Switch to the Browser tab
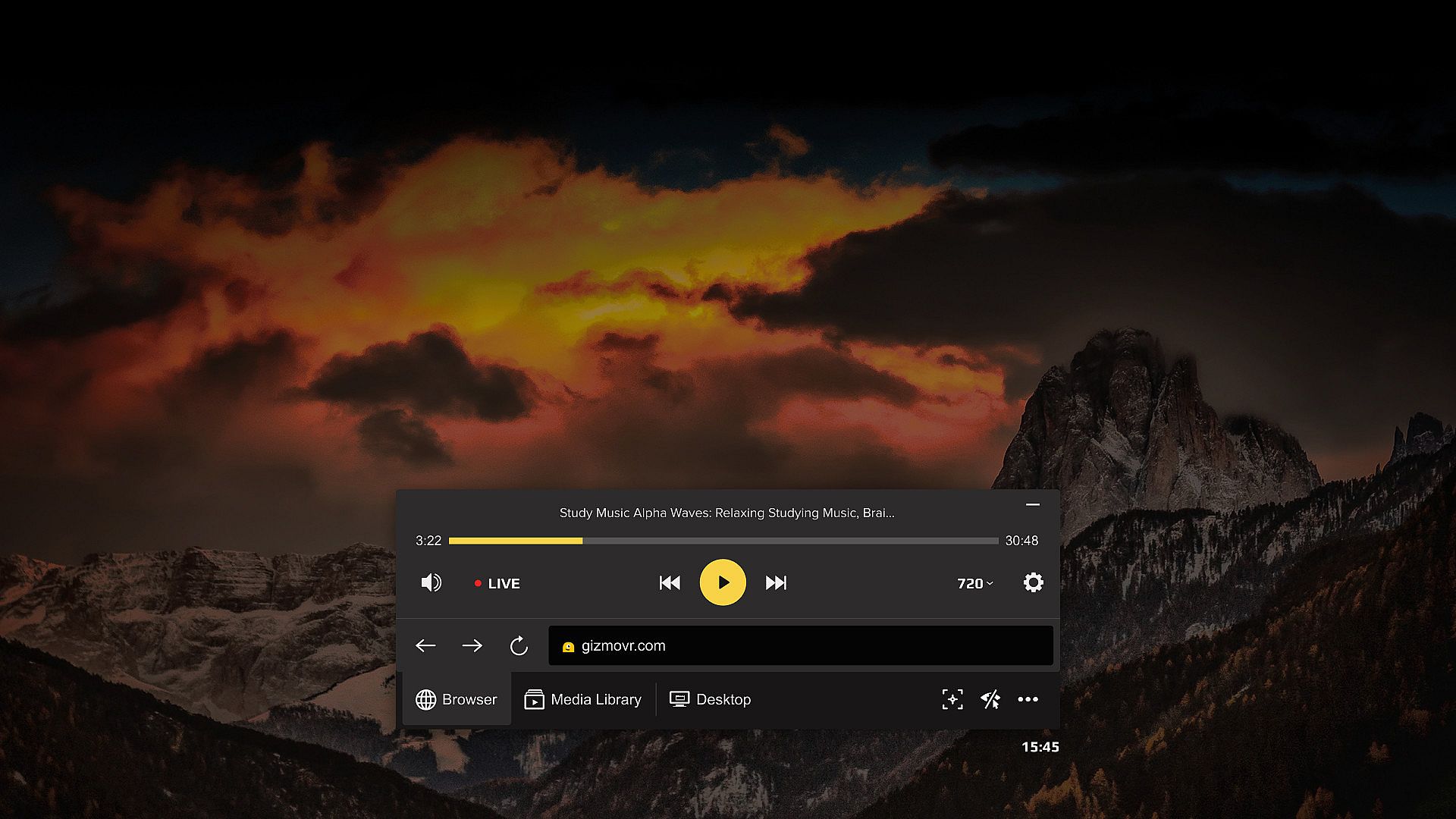This screenshot has width=1456, height=819. coord(457,699)
